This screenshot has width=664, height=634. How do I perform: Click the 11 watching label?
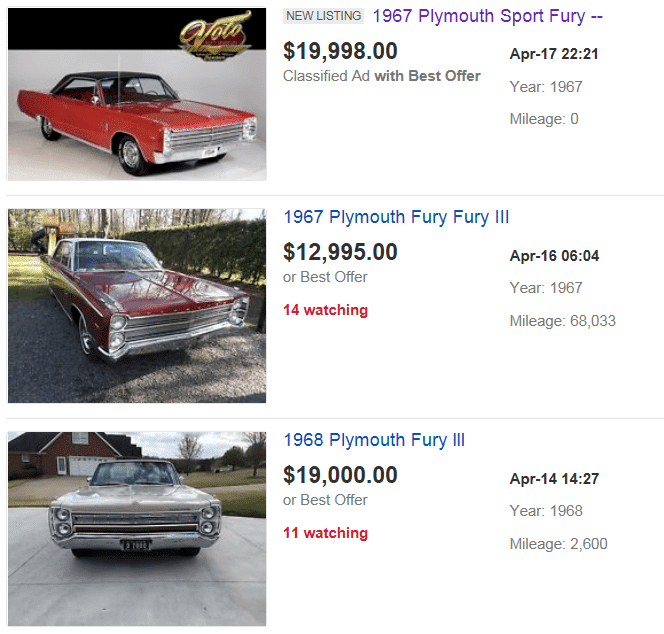[x=325, y=533]
